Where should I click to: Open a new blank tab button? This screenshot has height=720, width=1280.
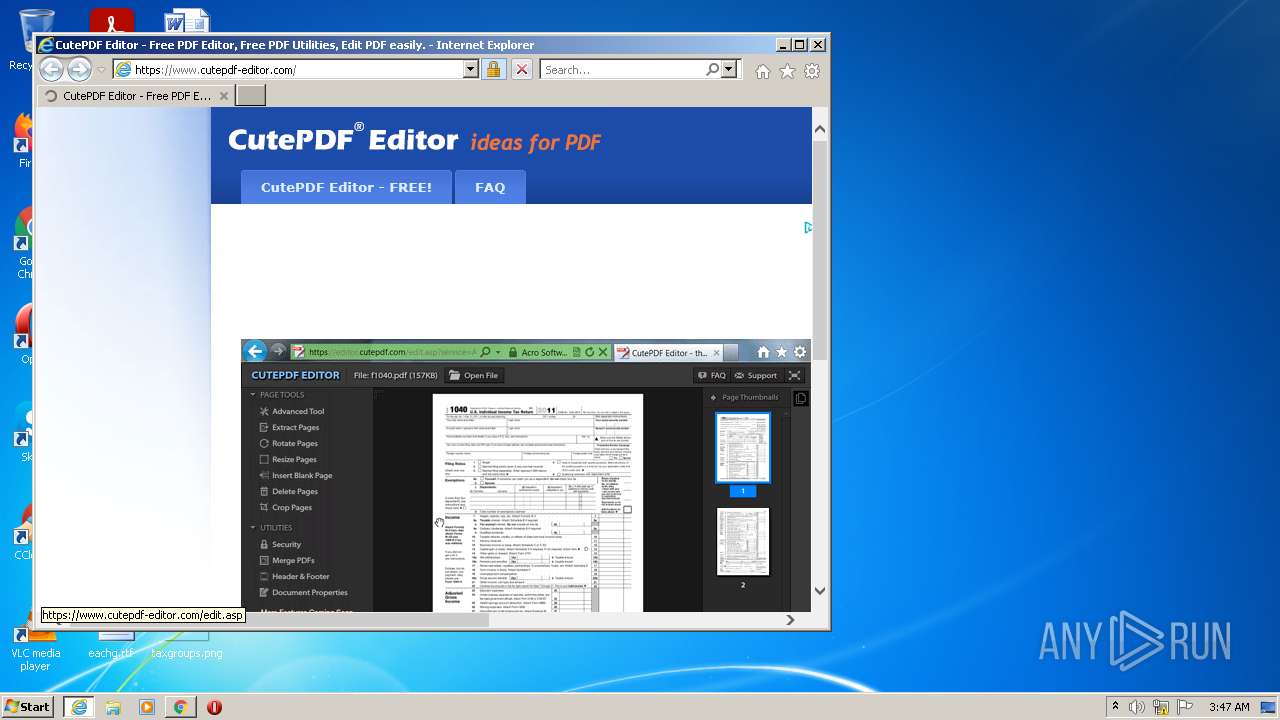[x=250, y=96]
